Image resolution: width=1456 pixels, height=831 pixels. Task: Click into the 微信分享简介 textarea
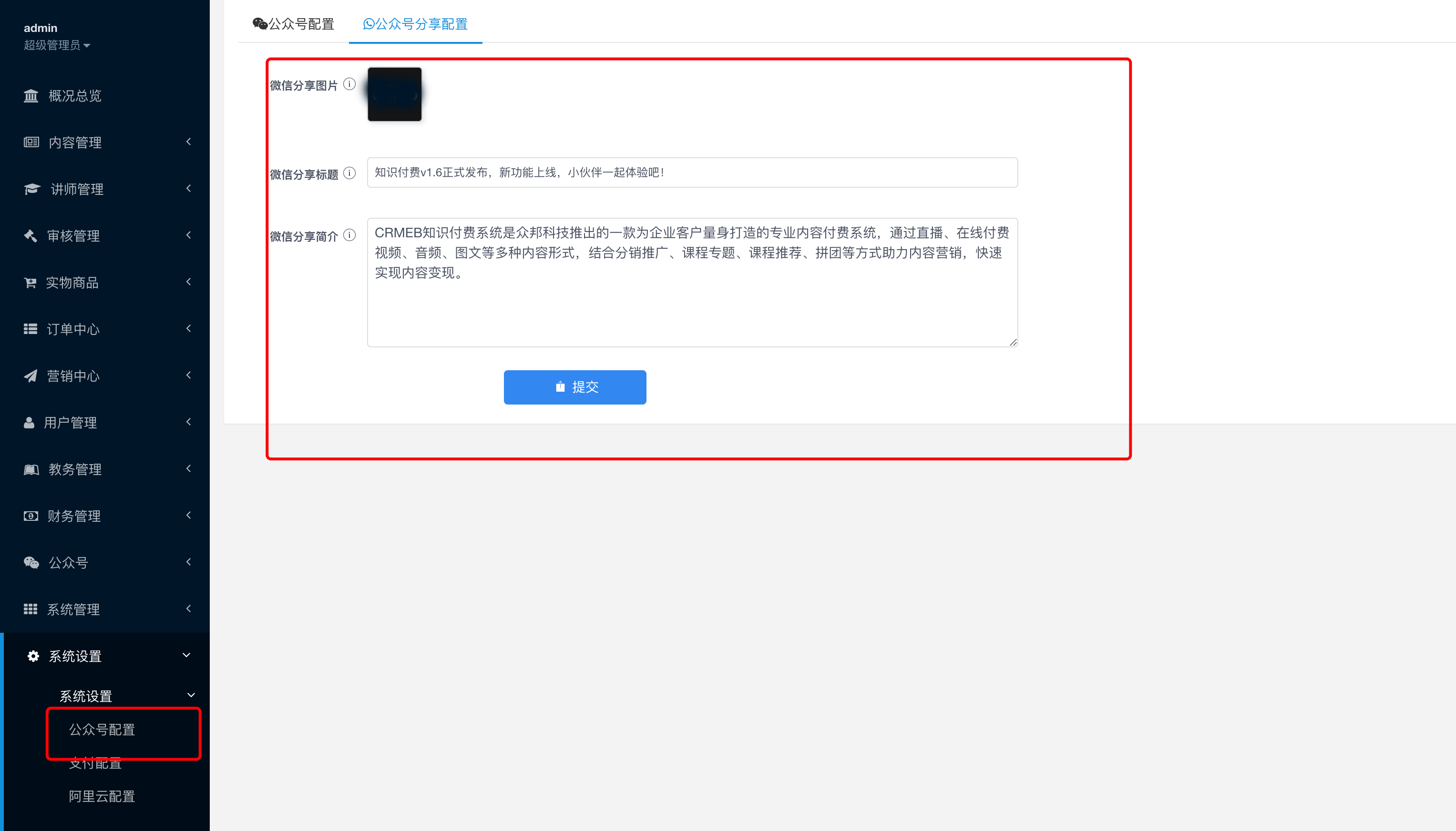tap(692, 283)
